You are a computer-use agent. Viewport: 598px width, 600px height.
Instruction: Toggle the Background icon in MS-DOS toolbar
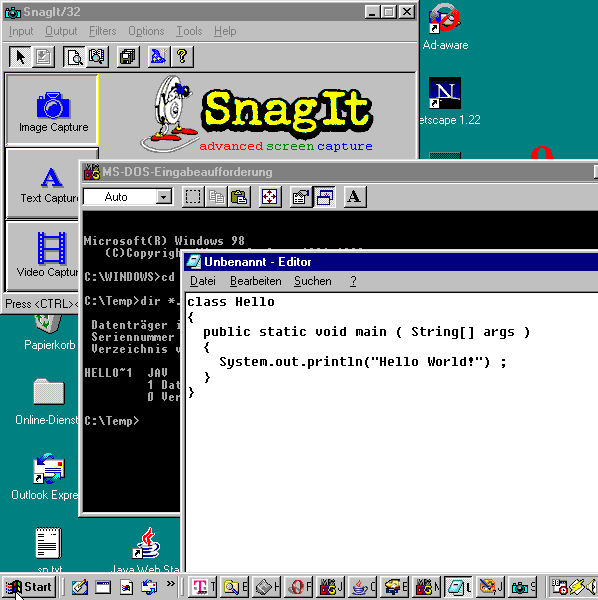pos(324,197)
